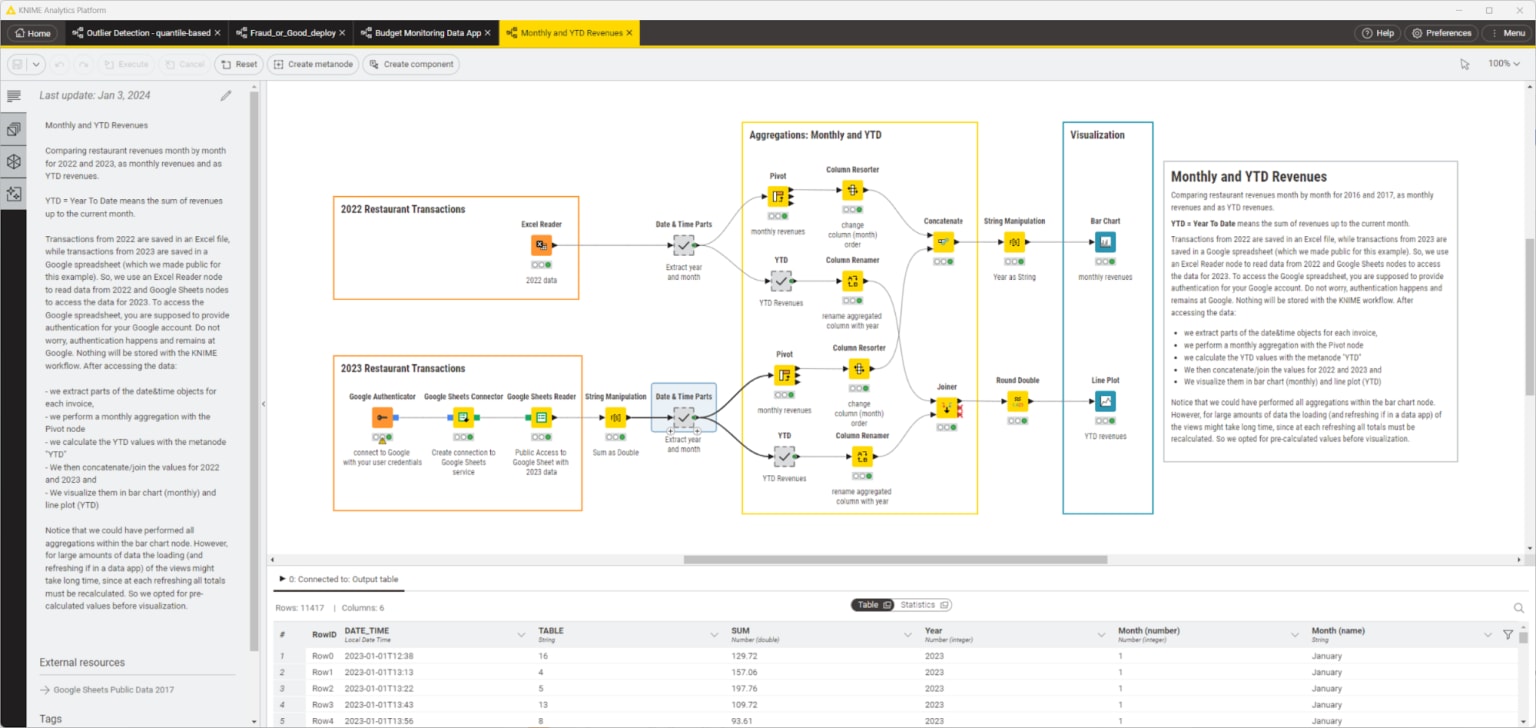The image size is (1536, 728).
Task: Open the AI assistant side panel icon
Action: pos(14,193)
